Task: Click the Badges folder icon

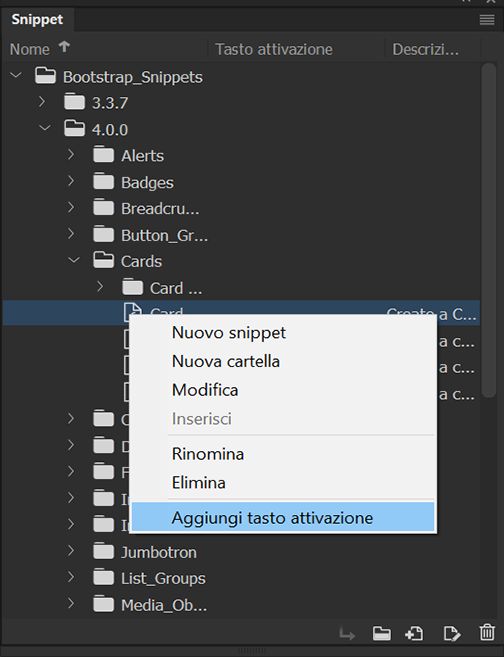Action: [103, 181]
